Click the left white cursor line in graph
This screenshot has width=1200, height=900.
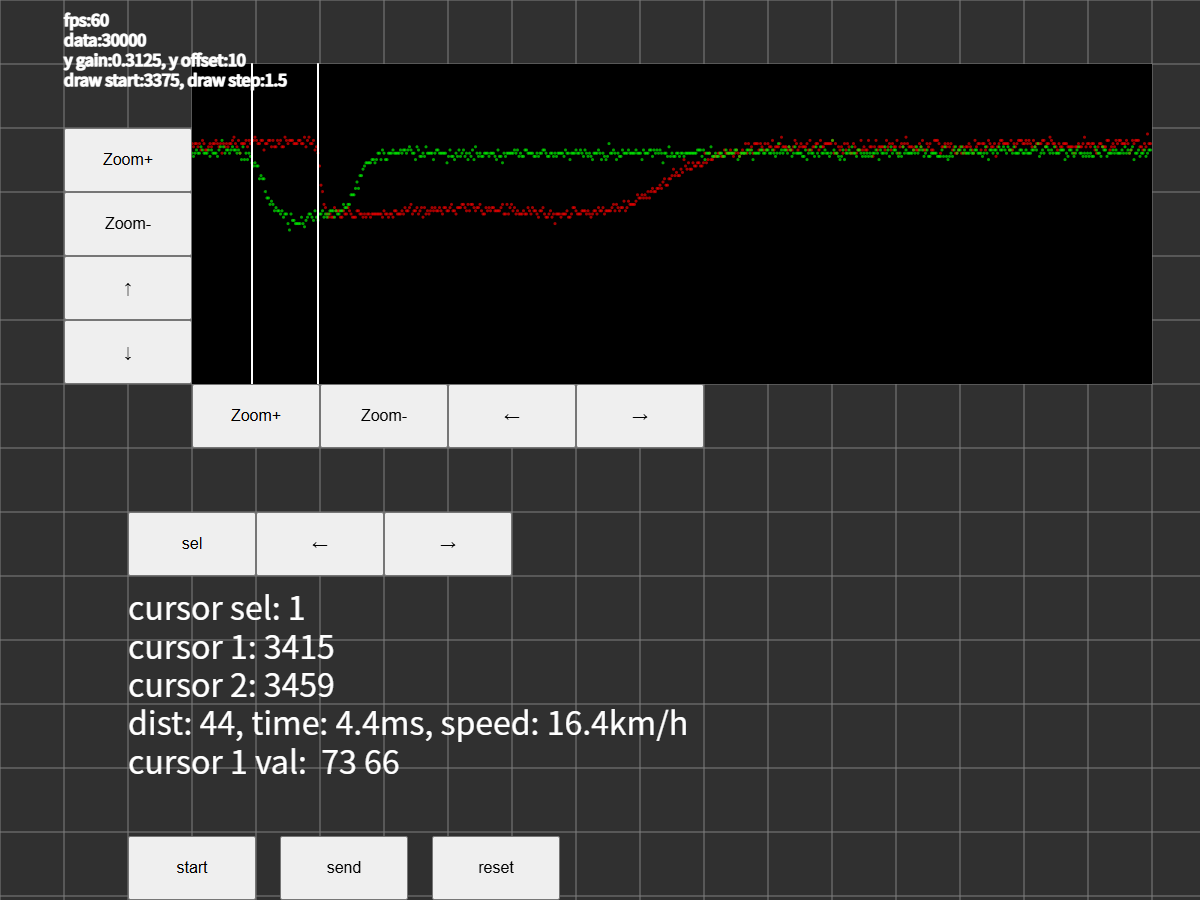pyautogui.click(x=252, y=300)
